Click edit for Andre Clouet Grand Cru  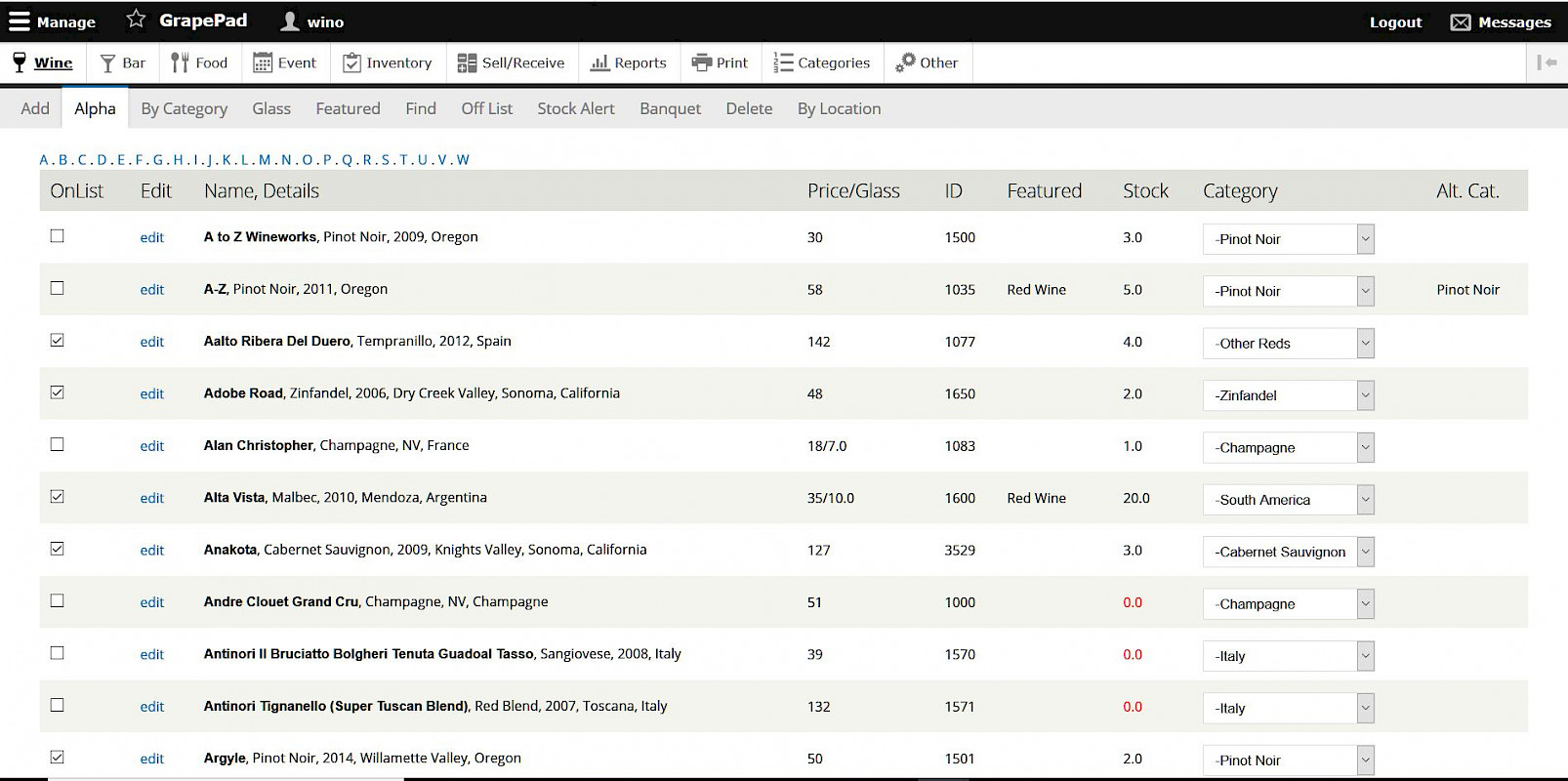tap(151, 602)
